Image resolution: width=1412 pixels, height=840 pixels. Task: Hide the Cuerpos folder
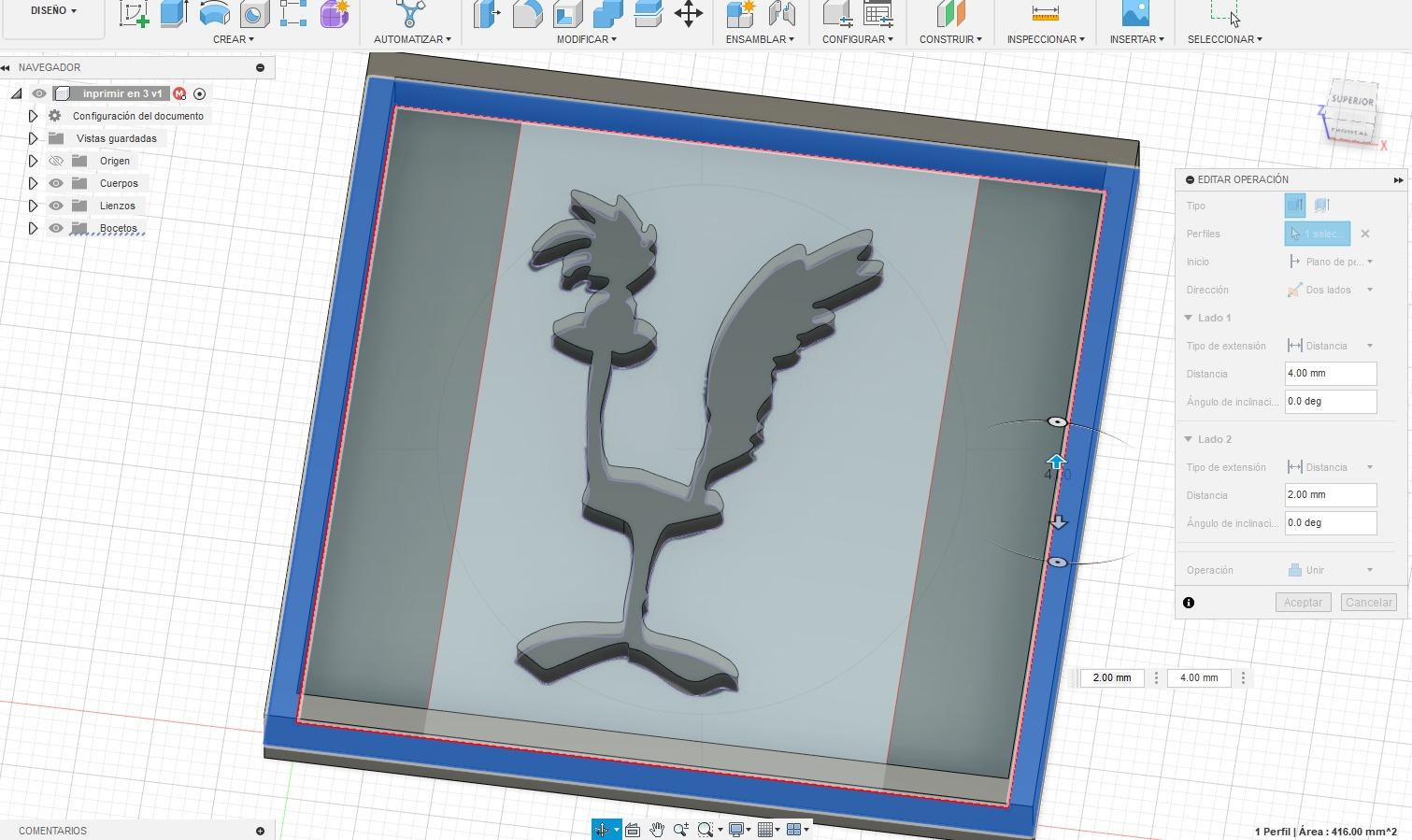(56, 183)
